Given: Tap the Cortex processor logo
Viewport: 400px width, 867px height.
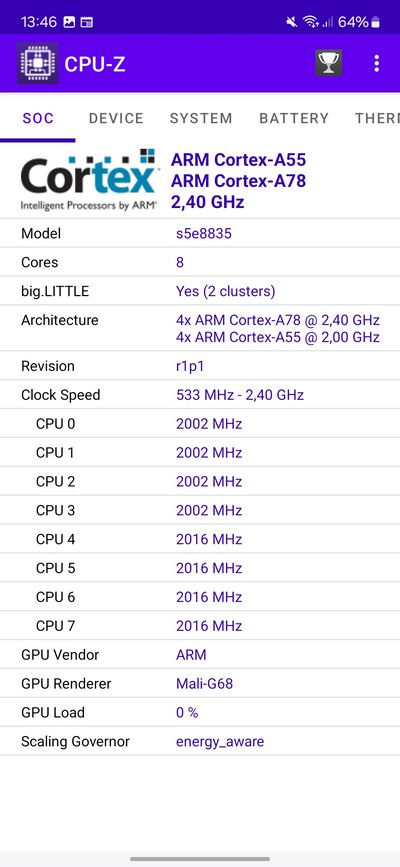Looking at the screenshot, I should tap(90, 180).
